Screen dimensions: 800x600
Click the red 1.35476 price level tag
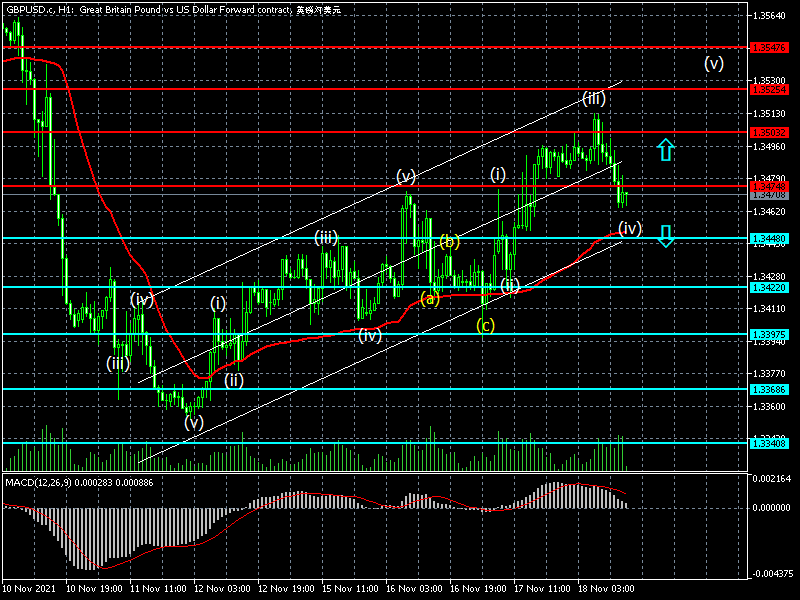[772, 47]
